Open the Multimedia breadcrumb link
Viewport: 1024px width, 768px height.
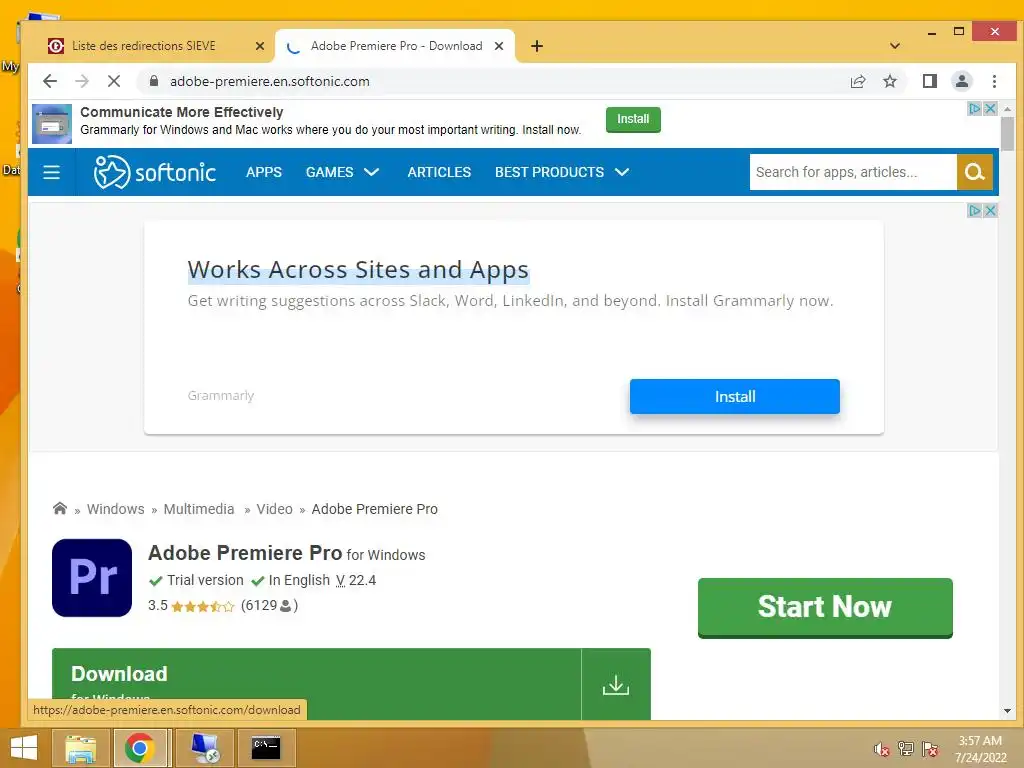point(199,509)
